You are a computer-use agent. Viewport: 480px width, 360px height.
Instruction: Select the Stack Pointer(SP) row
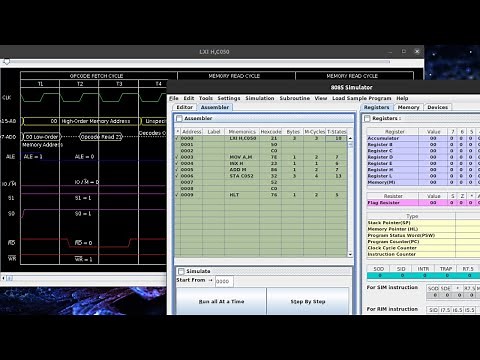[423, 223]
